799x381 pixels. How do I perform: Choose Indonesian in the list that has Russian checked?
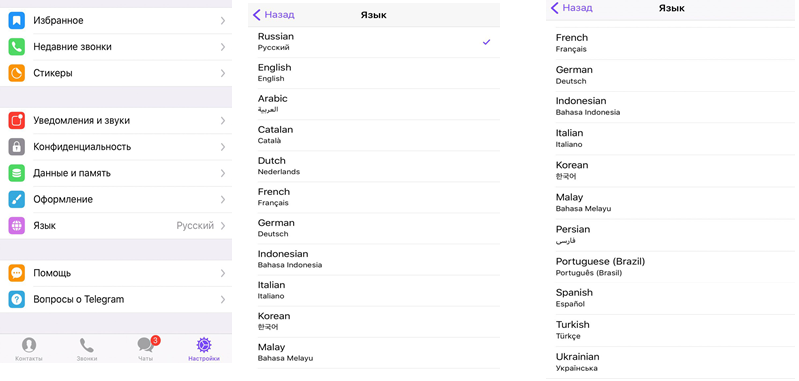375,259
